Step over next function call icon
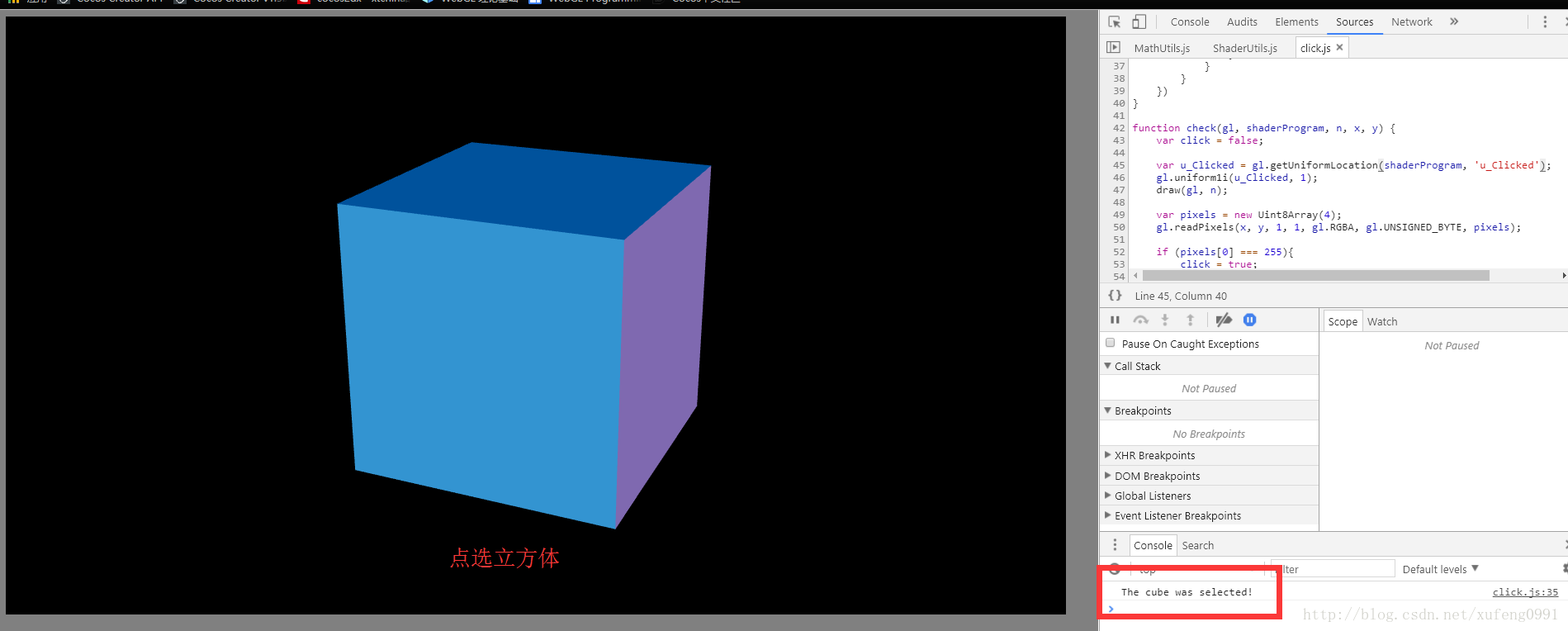1568x631 pixels. [x=1140, y=320]
